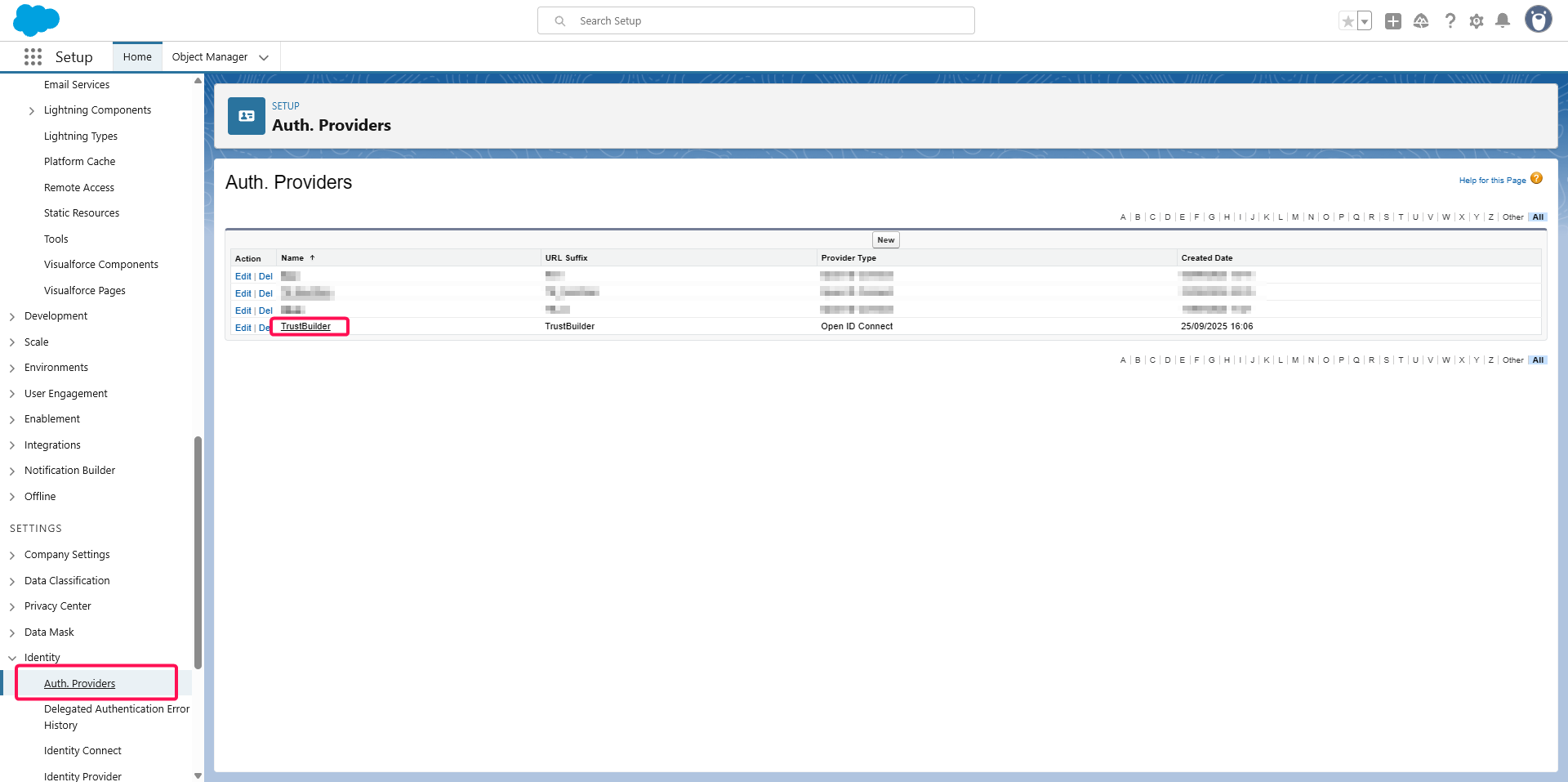Open the TrustBuilder auth provider link
Screen dimensions: 1568x782
point(305,327)
